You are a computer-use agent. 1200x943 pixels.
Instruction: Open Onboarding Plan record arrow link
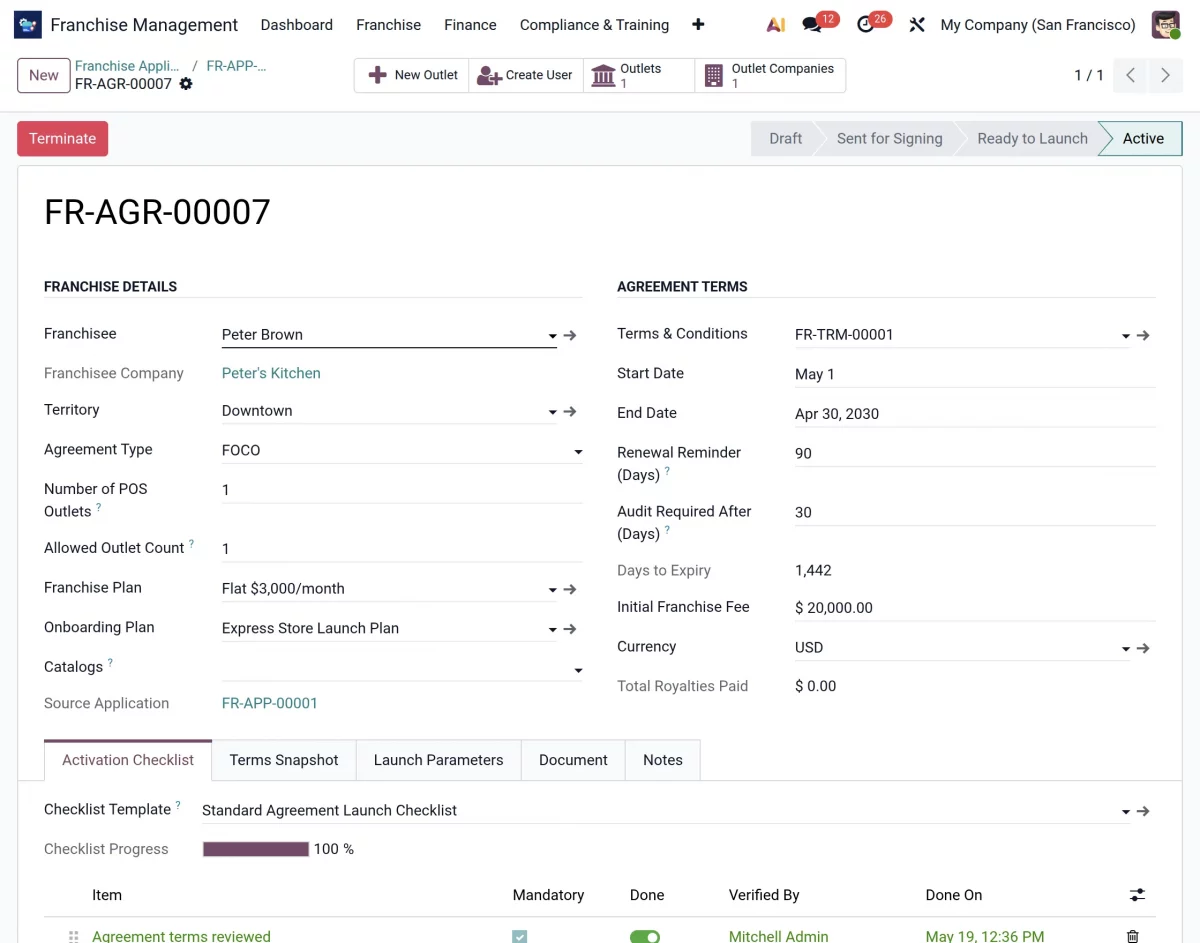click(x=570, y=629)
